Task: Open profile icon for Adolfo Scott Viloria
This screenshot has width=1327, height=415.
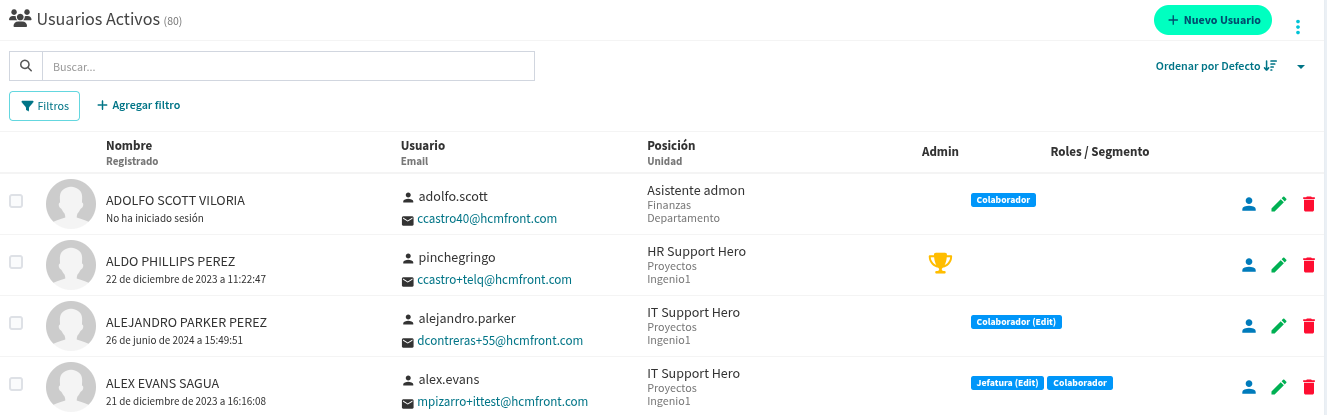Action: (x=1248, y=204)
